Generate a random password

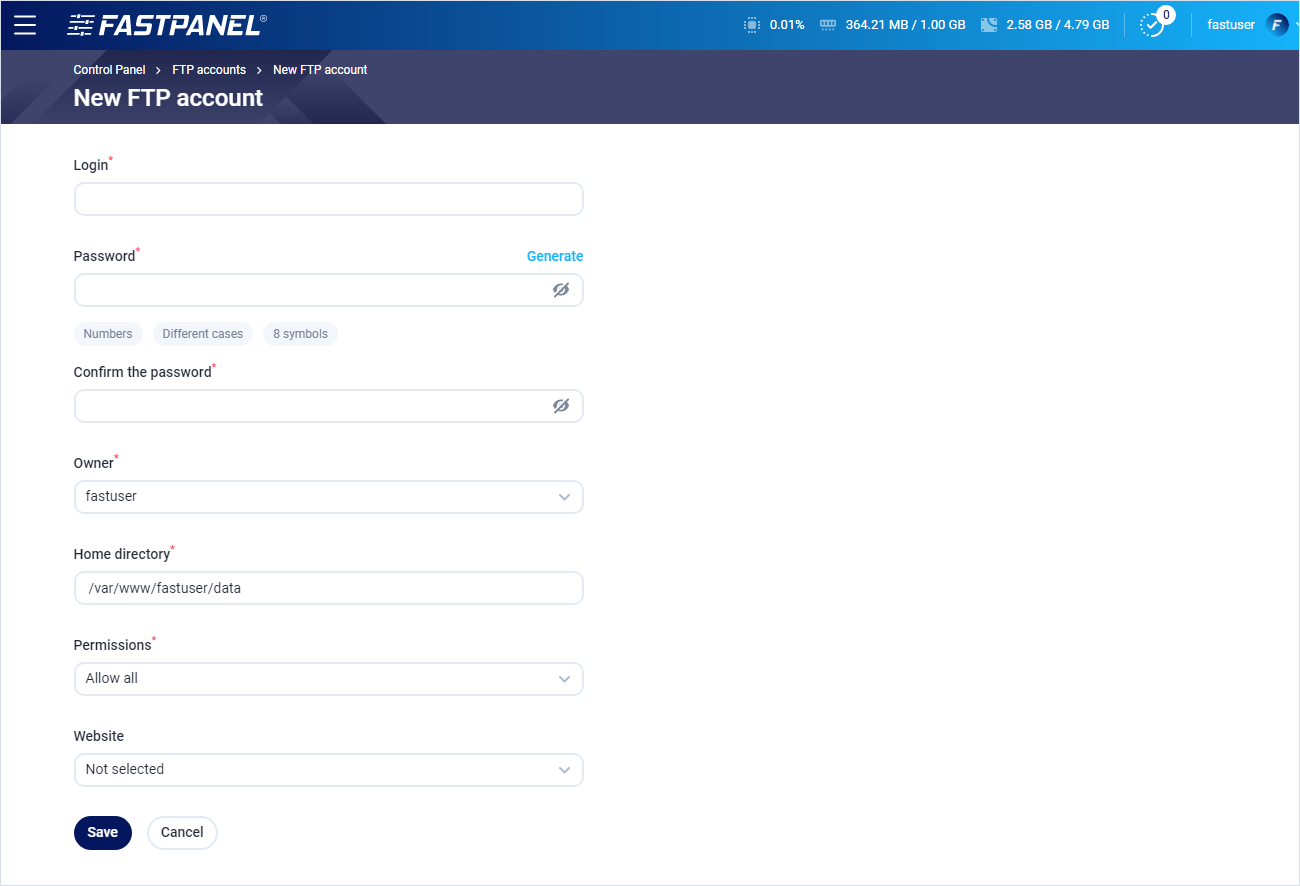click(555, 256)
